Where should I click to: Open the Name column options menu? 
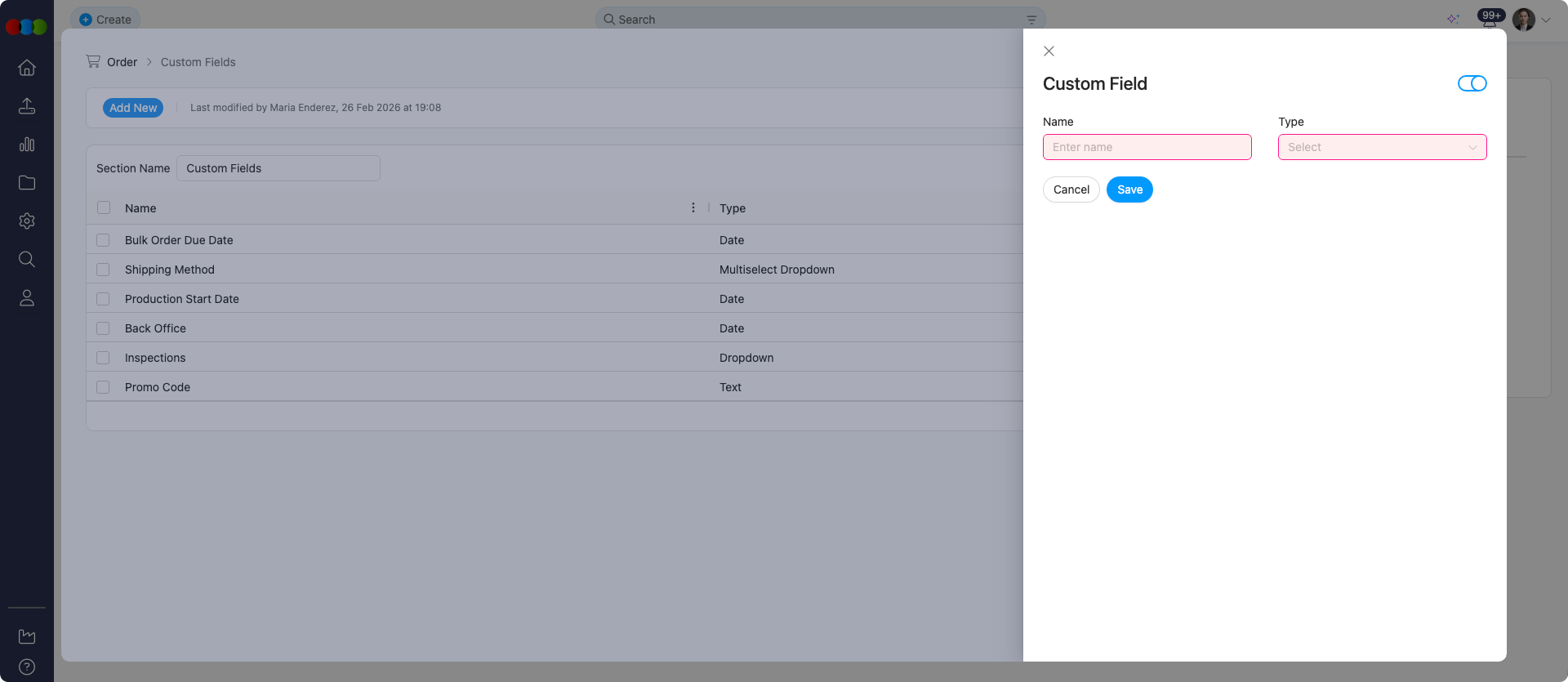click(693, 207)
